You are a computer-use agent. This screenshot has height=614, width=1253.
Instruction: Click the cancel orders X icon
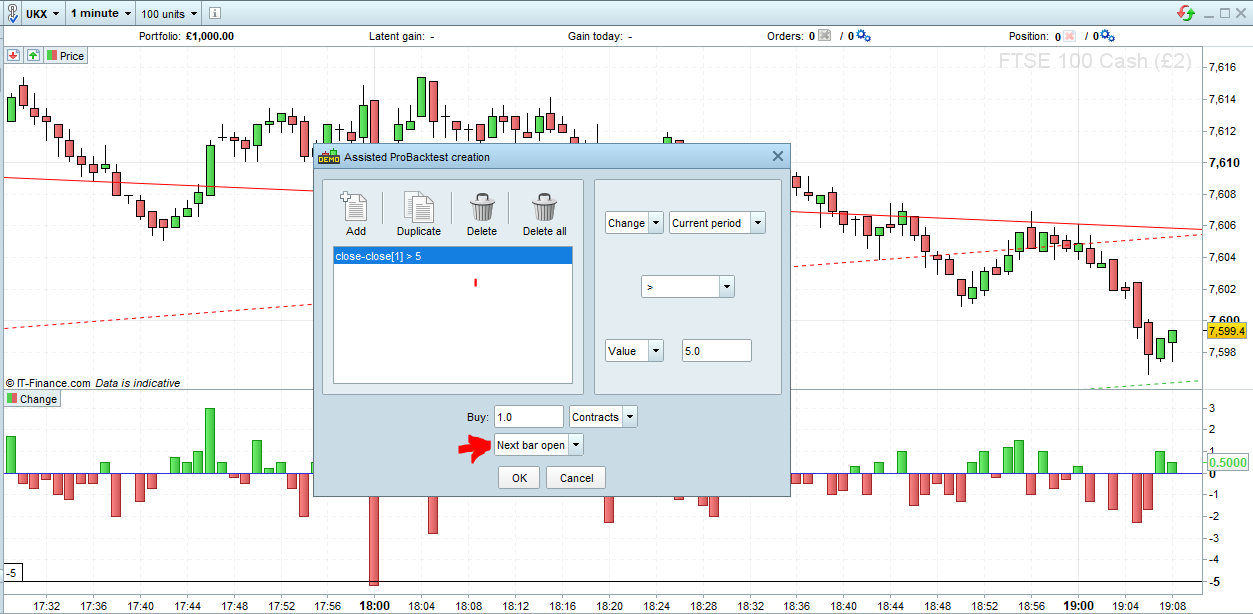tap(824, 36)
